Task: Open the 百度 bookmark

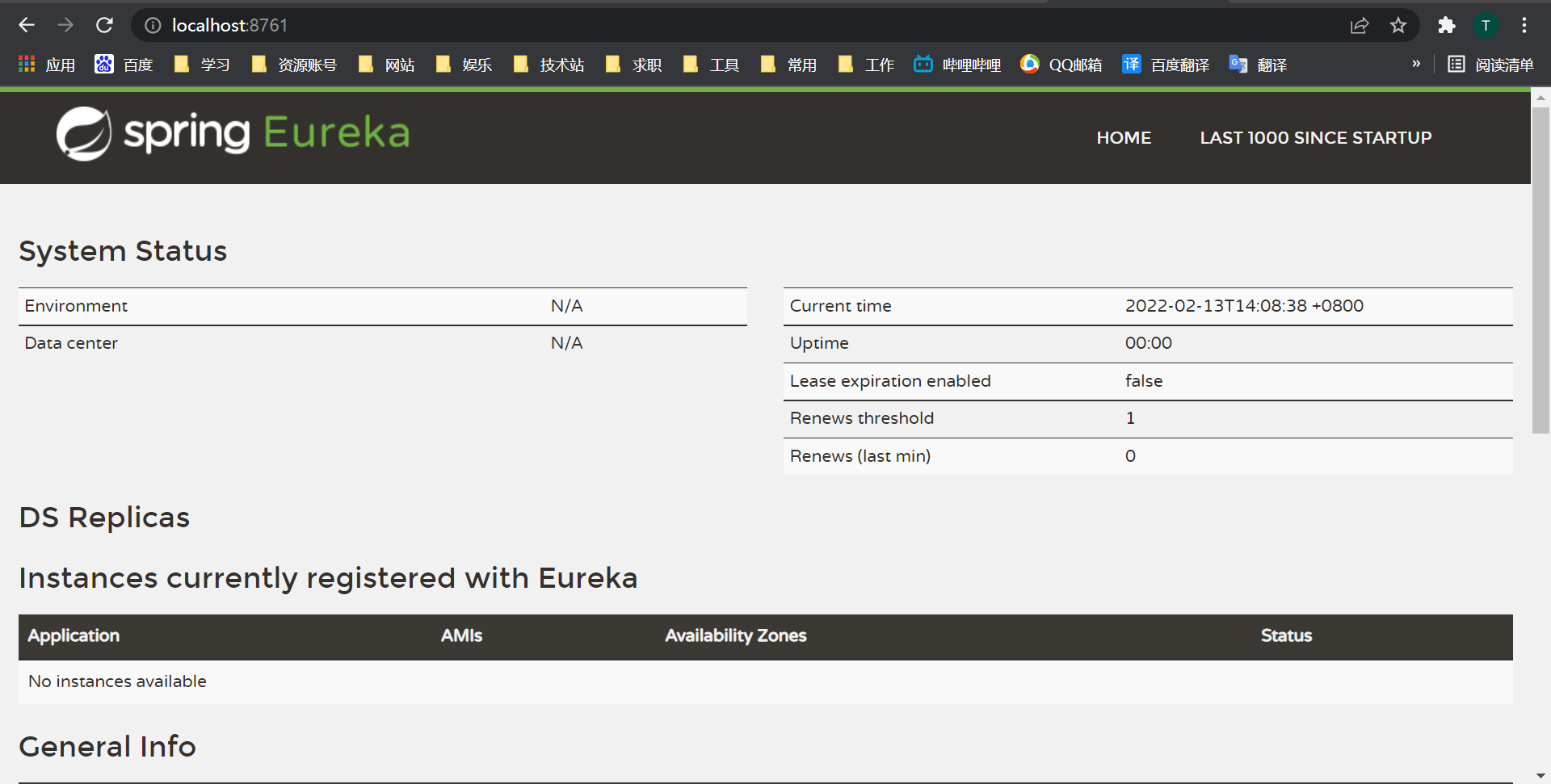Action: click(x=124, y=65)
